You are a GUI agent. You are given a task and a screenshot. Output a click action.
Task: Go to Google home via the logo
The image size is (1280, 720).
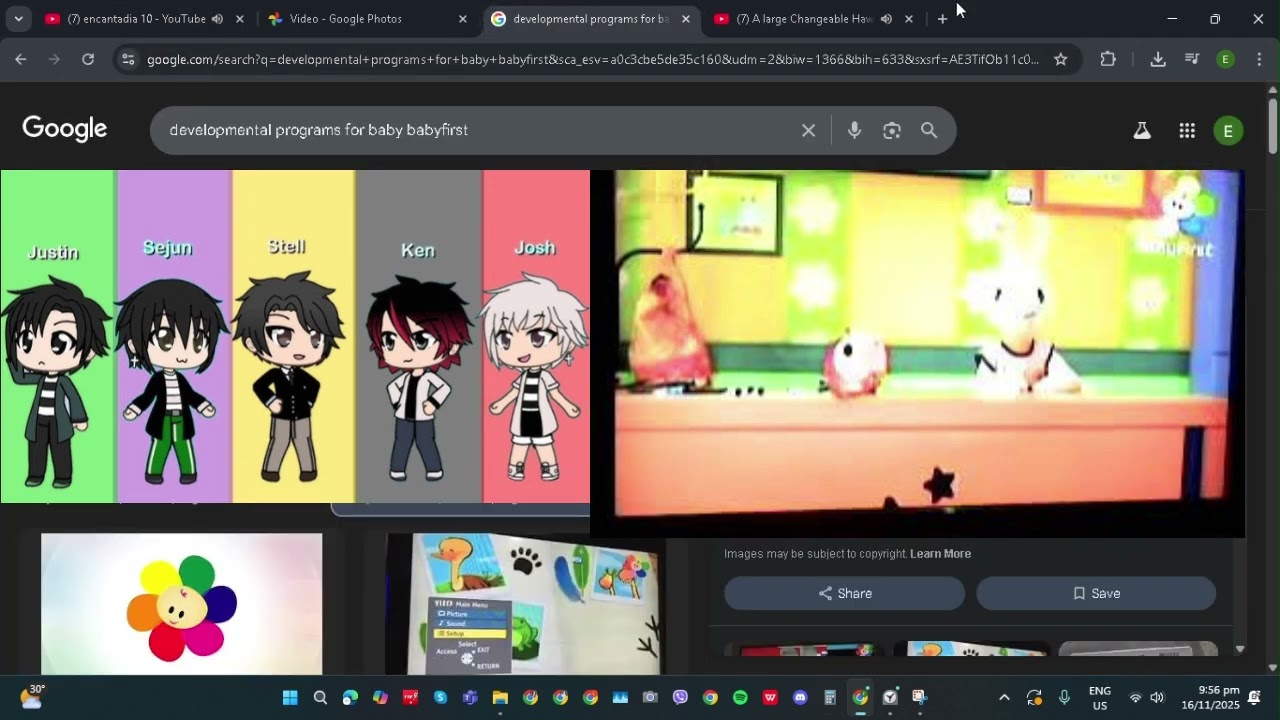[x=65, y=129]
